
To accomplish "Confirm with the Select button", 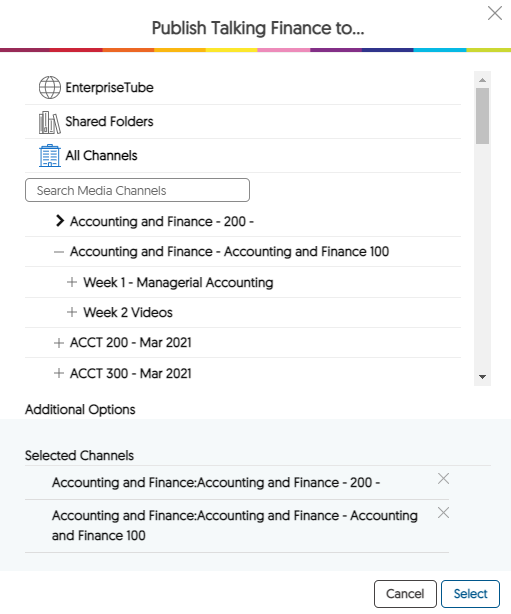I will (x=470, y=594).
